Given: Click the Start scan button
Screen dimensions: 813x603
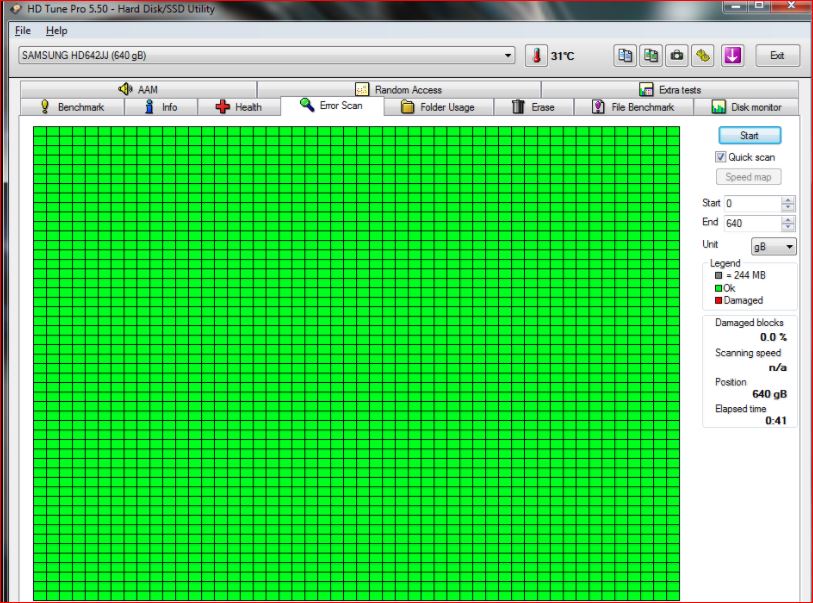Looking at the screenshot, I should coord(750,135).
